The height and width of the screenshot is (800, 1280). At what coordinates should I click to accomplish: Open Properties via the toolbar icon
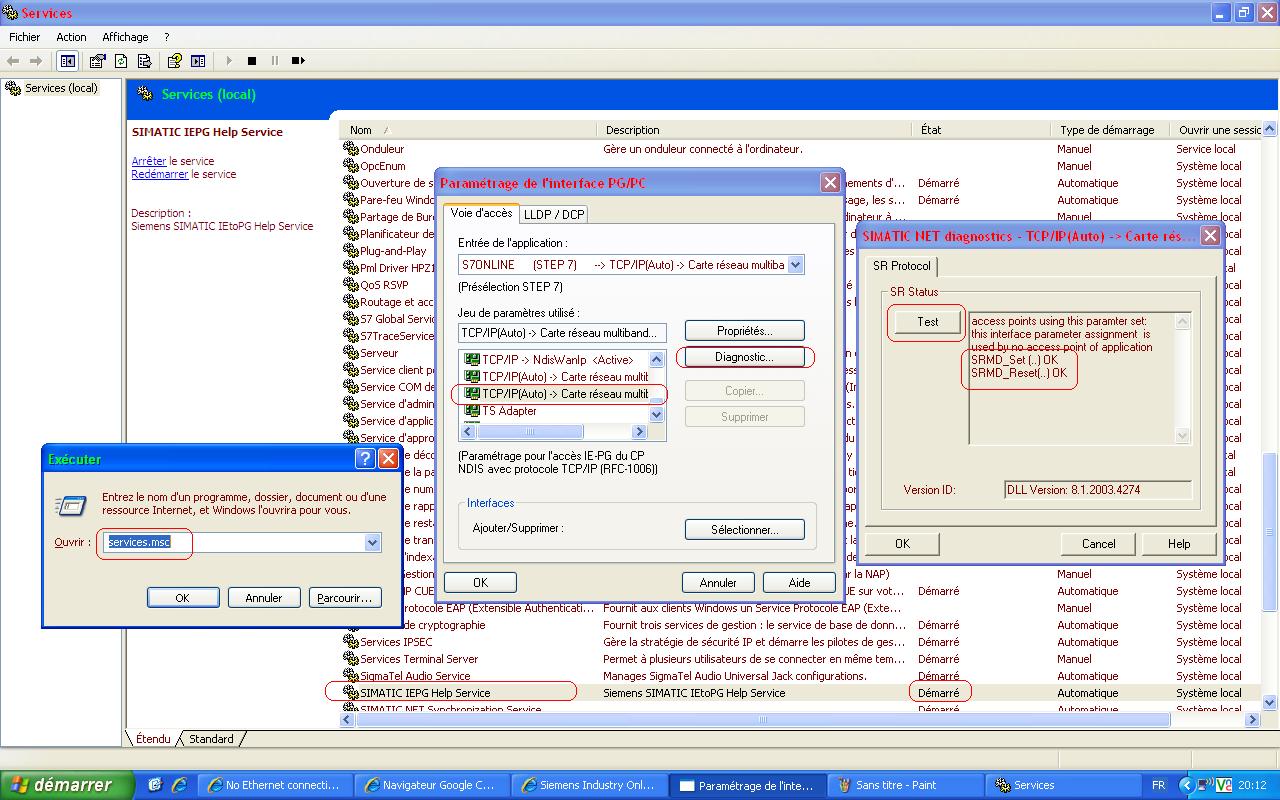click(98, 61)
